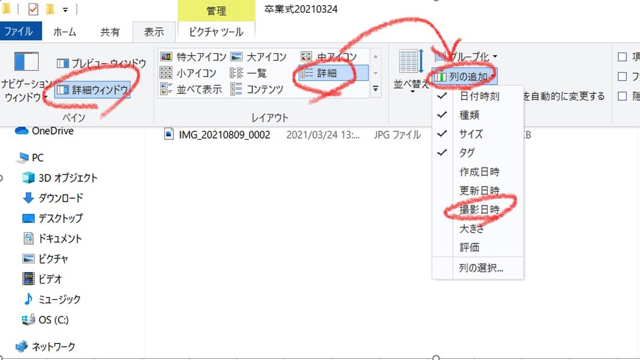Select Small icons (小アイコン) layout
The width and height of the screenshot is (640, 360).
[188, 73]
